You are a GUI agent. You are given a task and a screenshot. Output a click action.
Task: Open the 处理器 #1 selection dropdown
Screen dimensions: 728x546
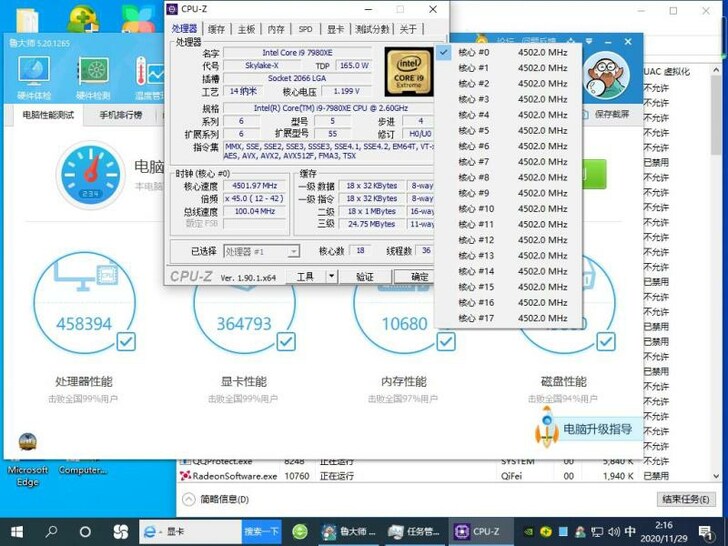(x=261, y=252)
